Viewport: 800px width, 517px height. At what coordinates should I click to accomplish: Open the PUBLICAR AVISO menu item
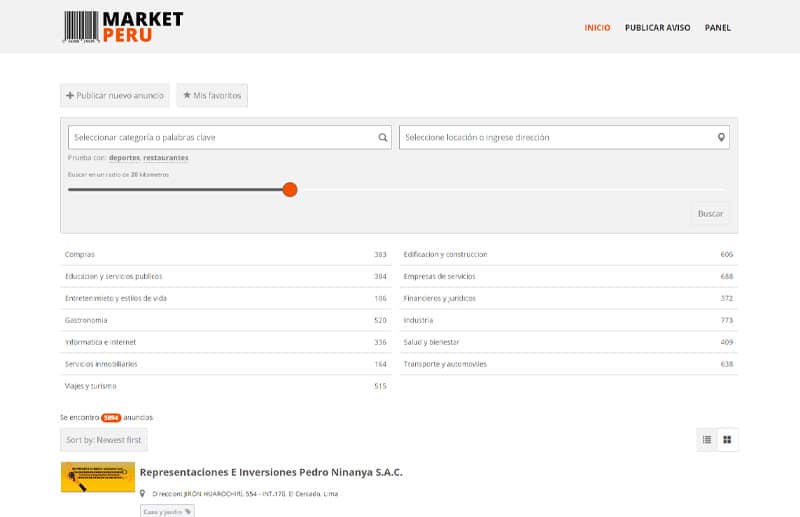(x=657, y=27)
